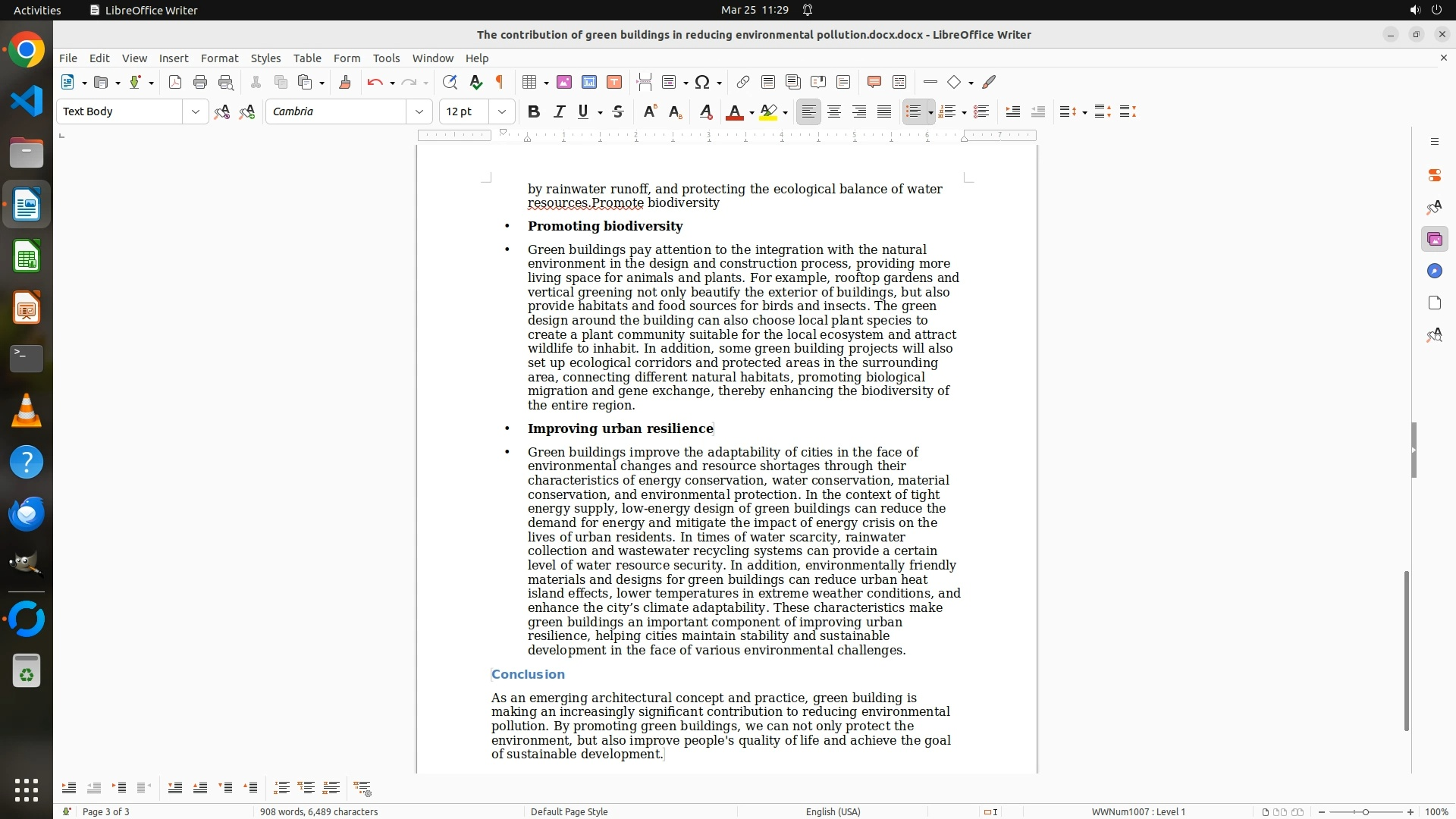Click the zoom slider in status bar
1456x819 pixels.
coord(1365,811)
